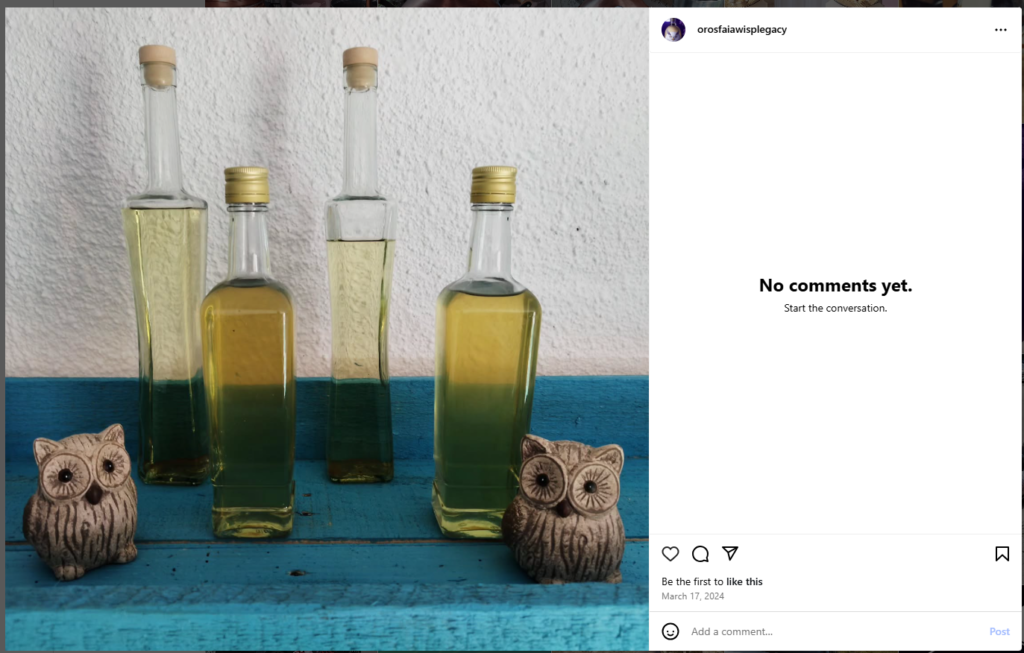Like the post with the heart icon

point(670,554)
